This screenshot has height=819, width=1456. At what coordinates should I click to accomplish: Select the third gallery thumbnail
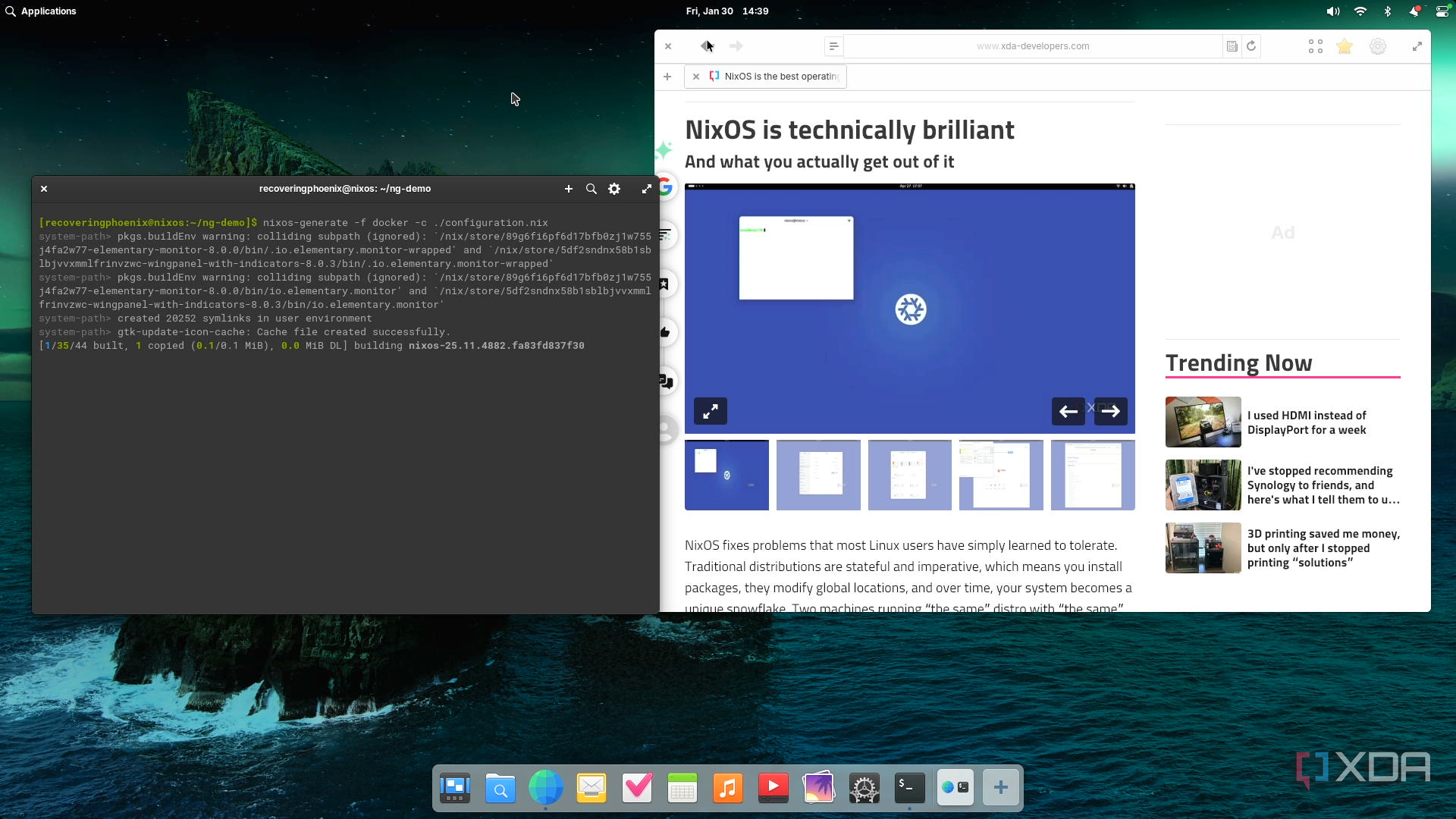click(910, 475)
